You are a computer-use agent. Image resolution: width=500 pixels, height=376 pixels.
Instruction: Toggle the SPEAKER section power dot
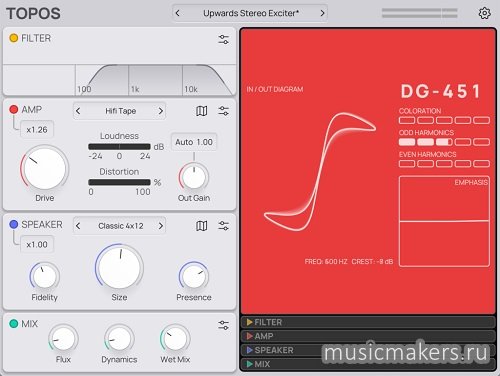(x=14, y=224)
